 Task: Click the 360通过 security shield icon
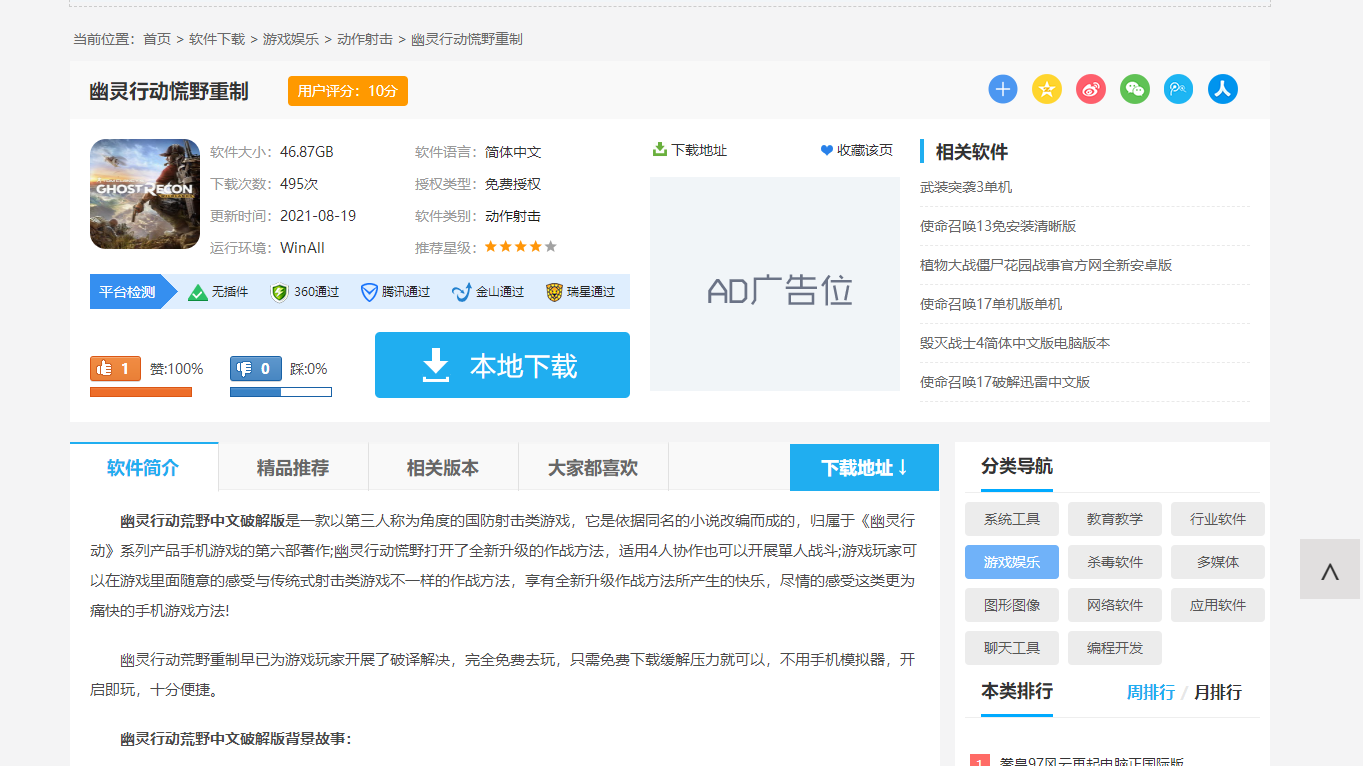[x=277, y=291]
